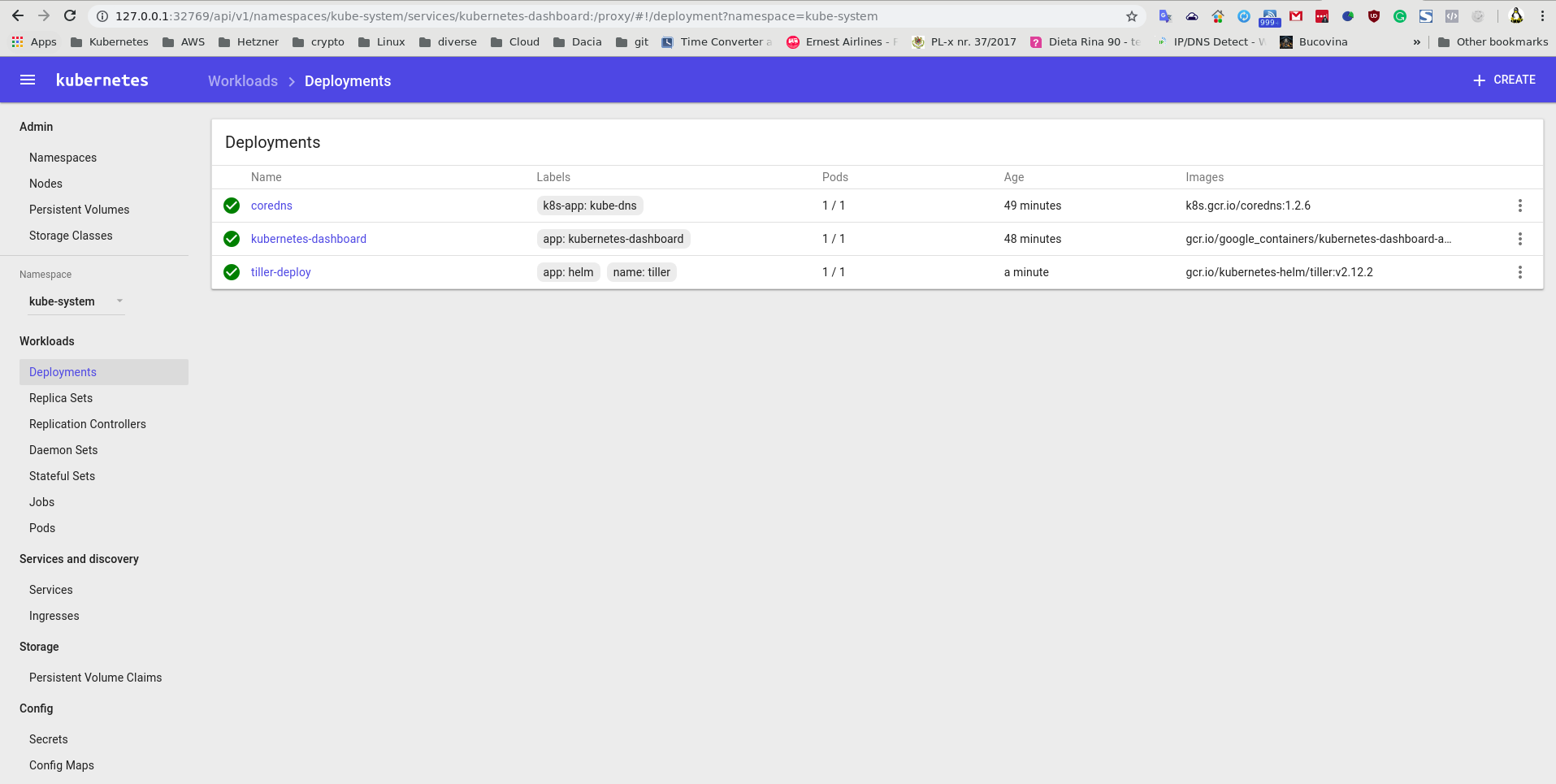This screenshot has width=1556, height=784.
Task: Open Pods in sidebar
Action: pyautogui.click(x=42, y=528)
